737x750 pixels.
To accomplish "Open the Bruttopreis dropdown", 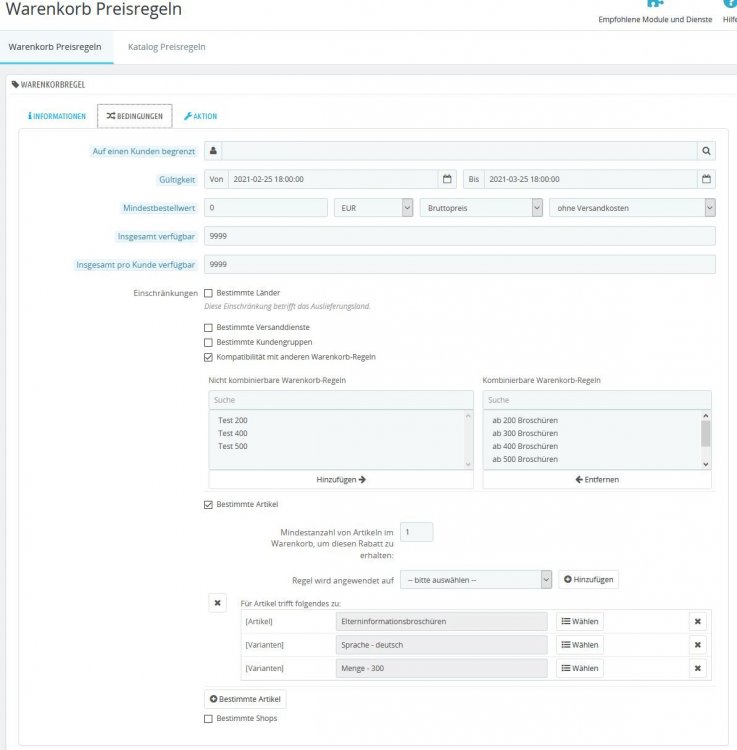I will 481,208.
